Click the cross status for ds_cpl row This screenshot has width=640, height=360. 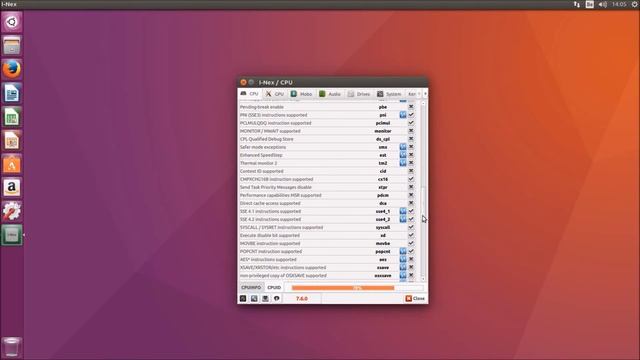click(x=411, y=139)
